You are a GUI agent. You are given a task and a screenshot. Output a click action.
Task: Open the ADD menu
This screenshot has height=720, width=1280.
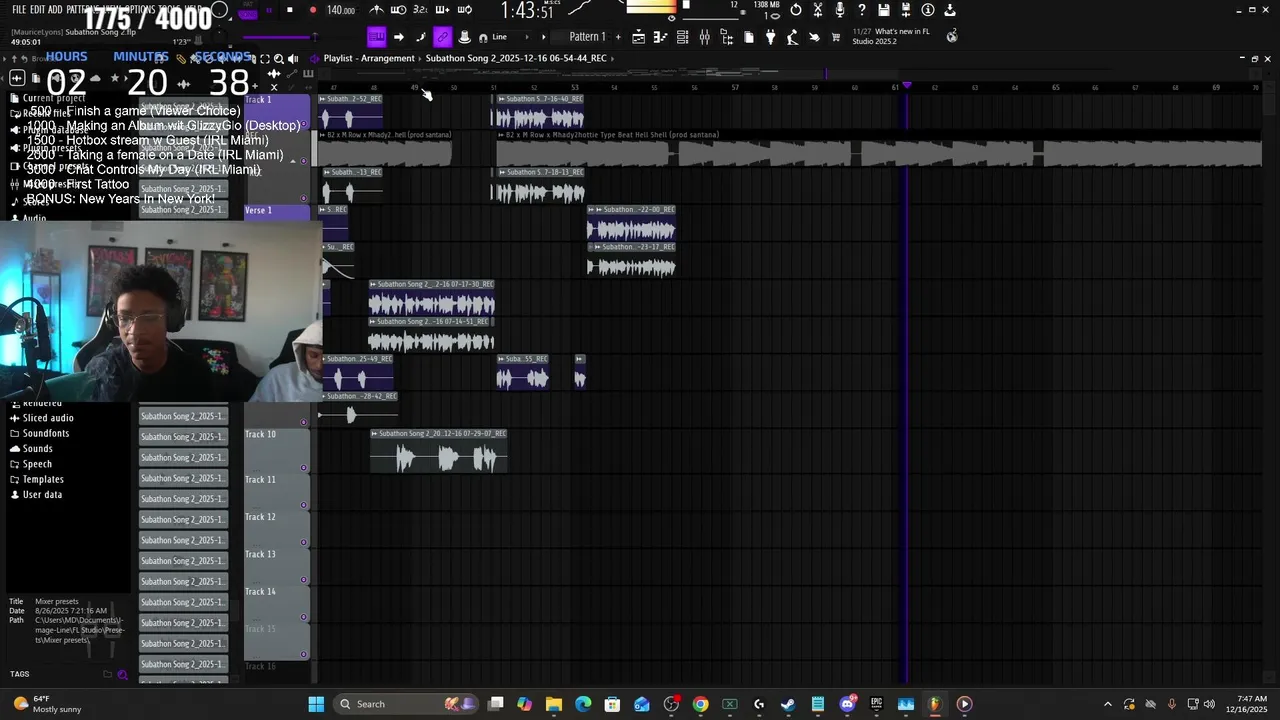[x=54, y=9]
